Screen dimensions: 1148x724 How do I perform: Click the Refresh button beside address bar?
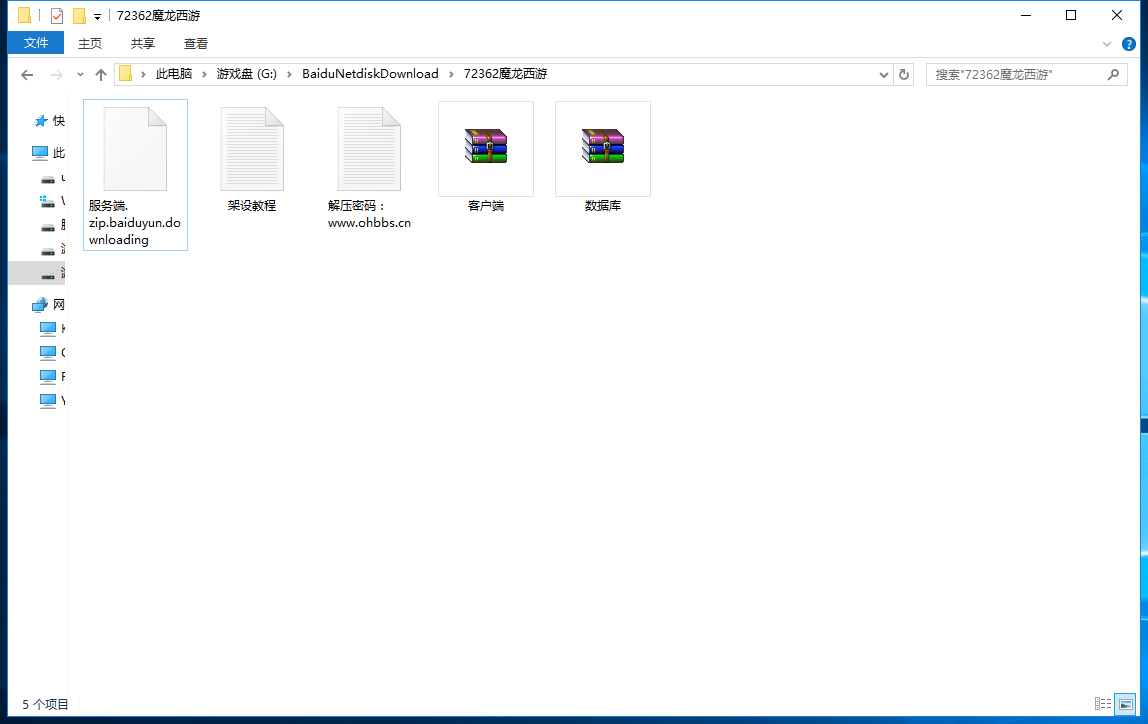point(904,74)
